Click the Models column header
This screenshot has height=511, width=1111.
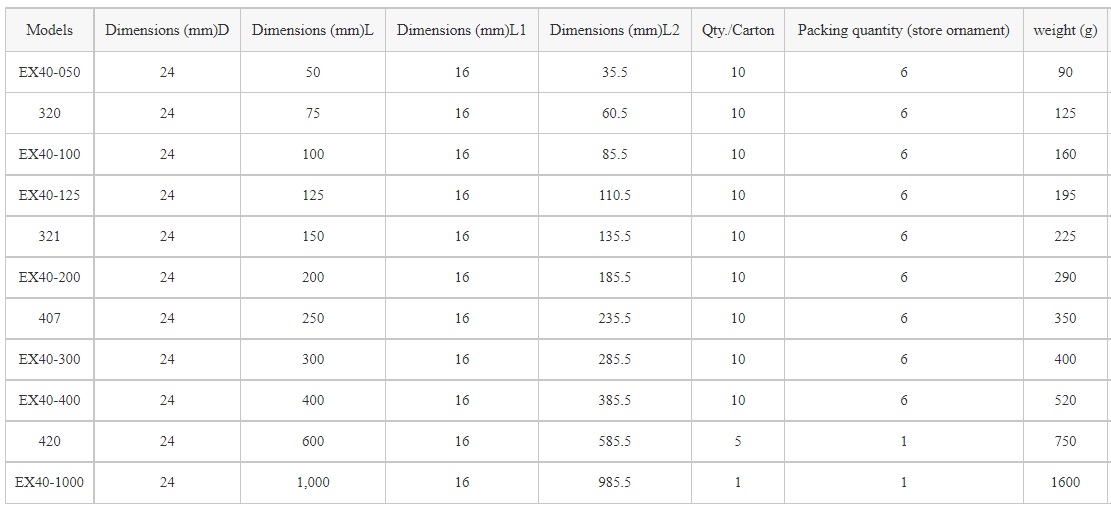pyautogui.click(x=49, y=30)
